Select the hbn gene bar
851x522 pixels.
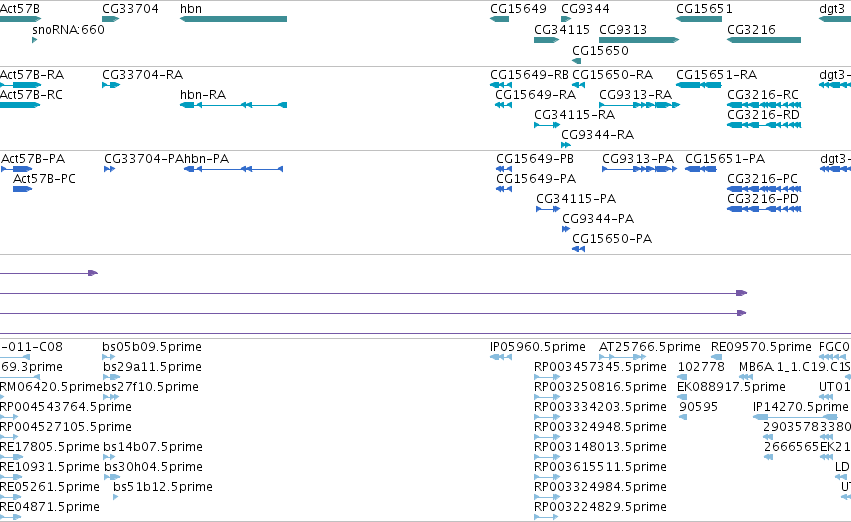click(233, 19)
